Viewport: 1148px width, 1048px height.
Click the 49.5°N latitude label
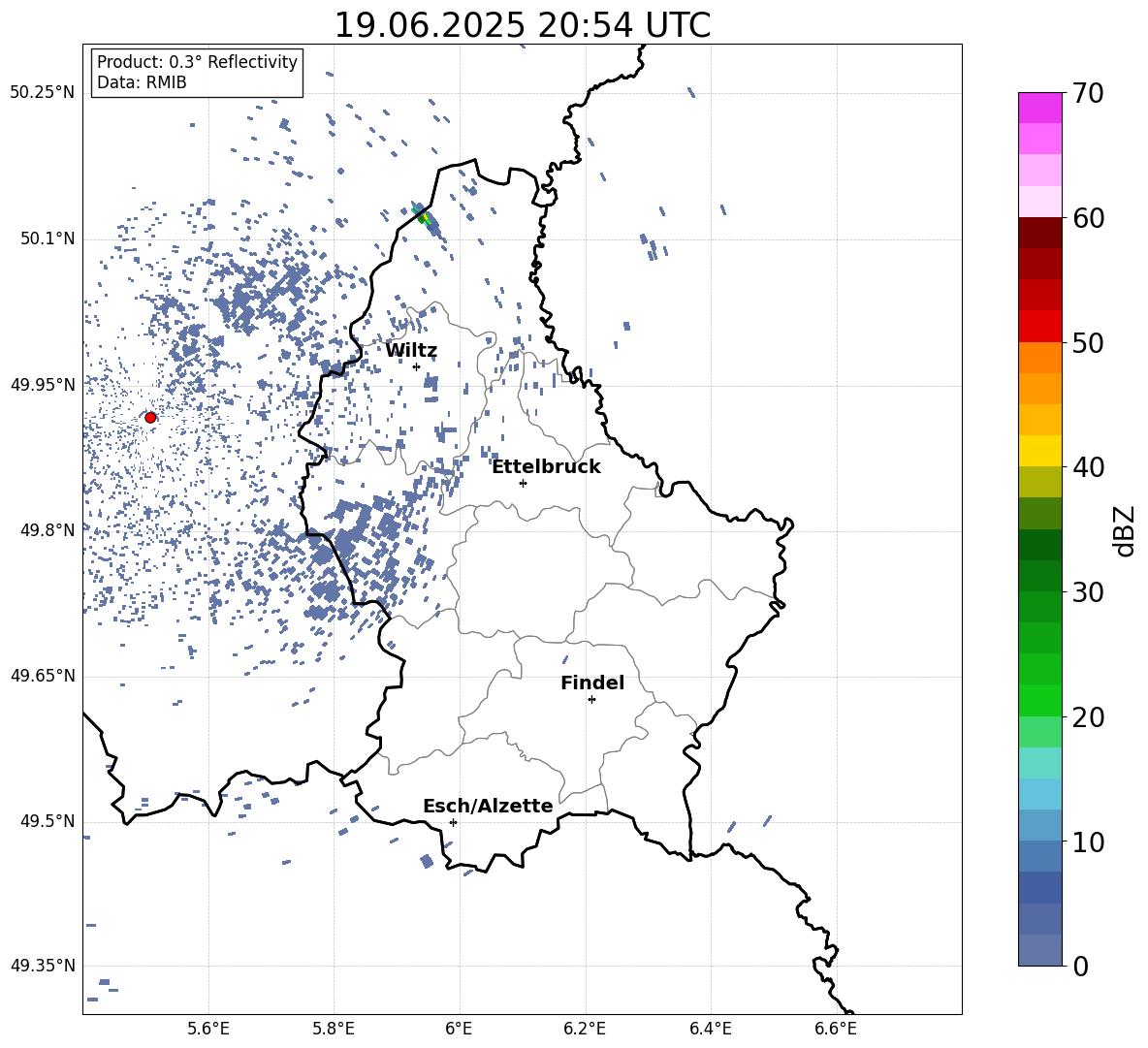[48, 821]
